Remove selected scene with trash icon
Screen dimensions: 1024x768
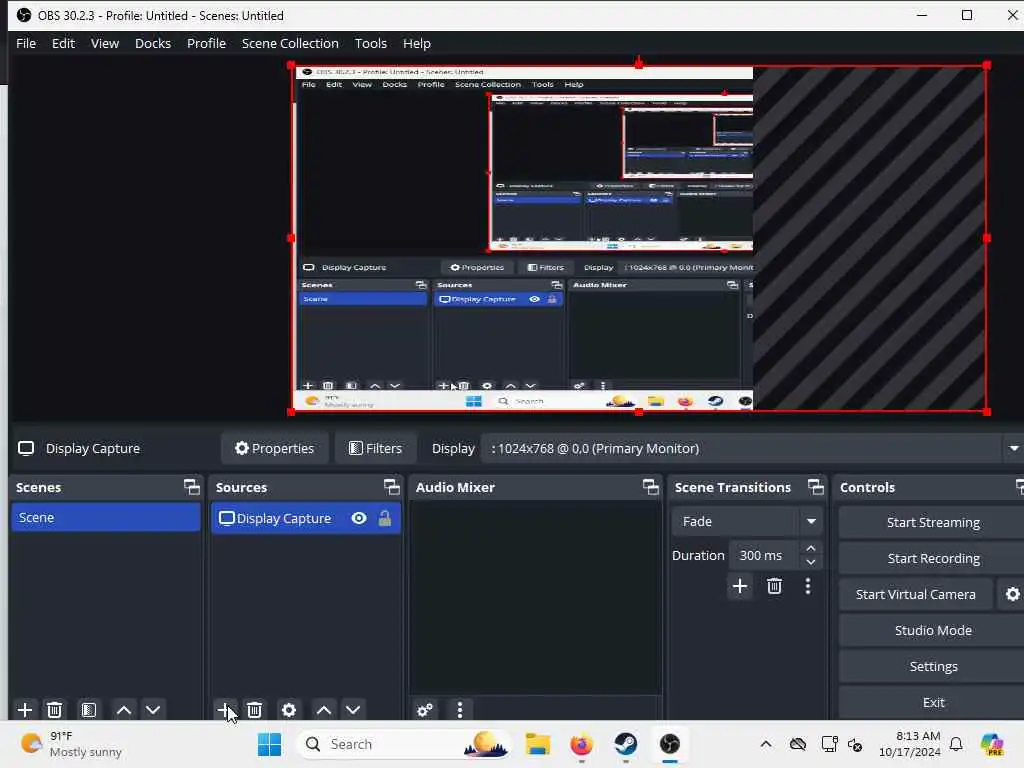pyautogui.click(x=55, y=710)
